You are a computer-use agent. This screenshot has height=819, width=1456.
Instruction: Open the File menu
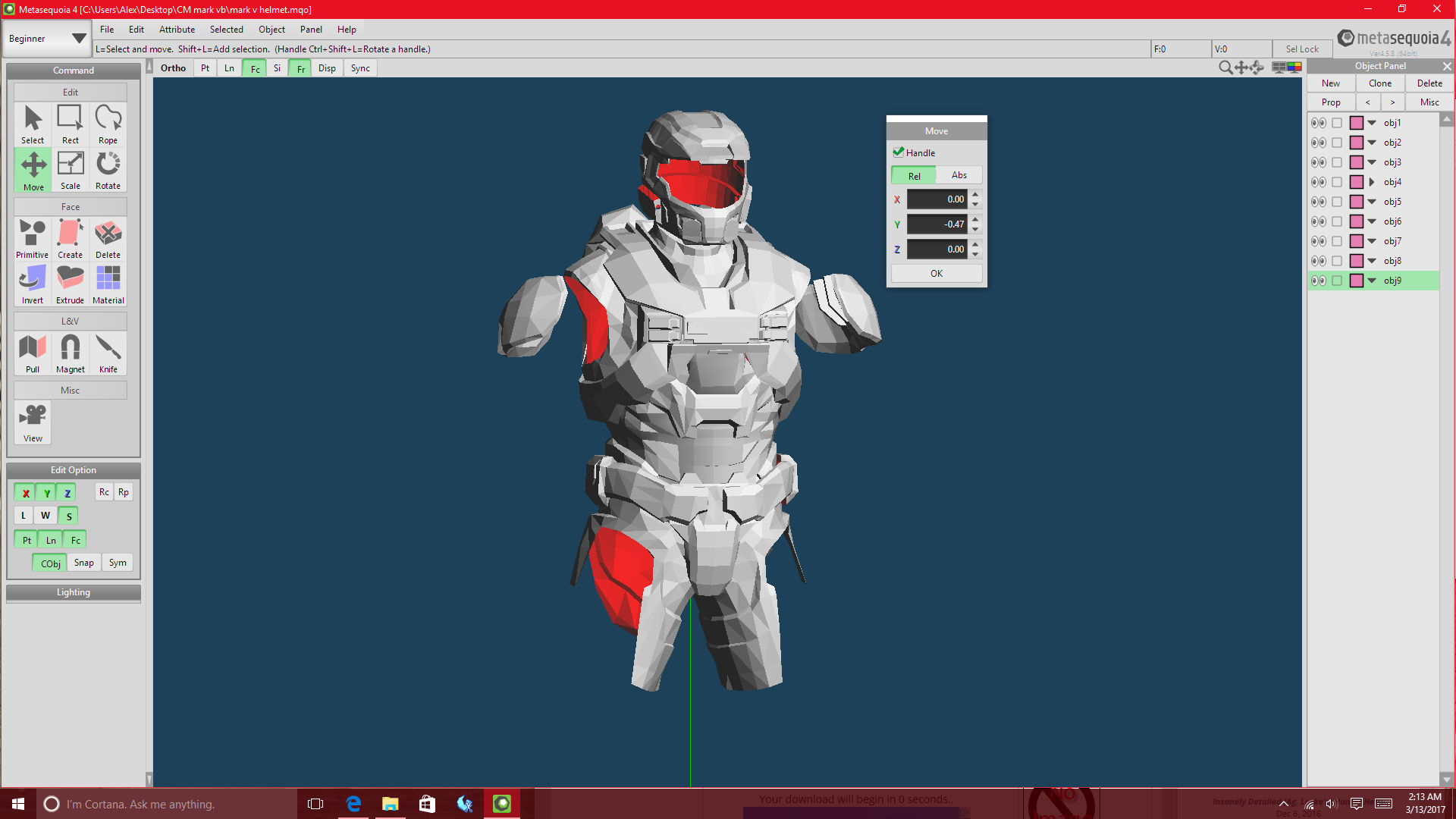[x=107, y=30]
